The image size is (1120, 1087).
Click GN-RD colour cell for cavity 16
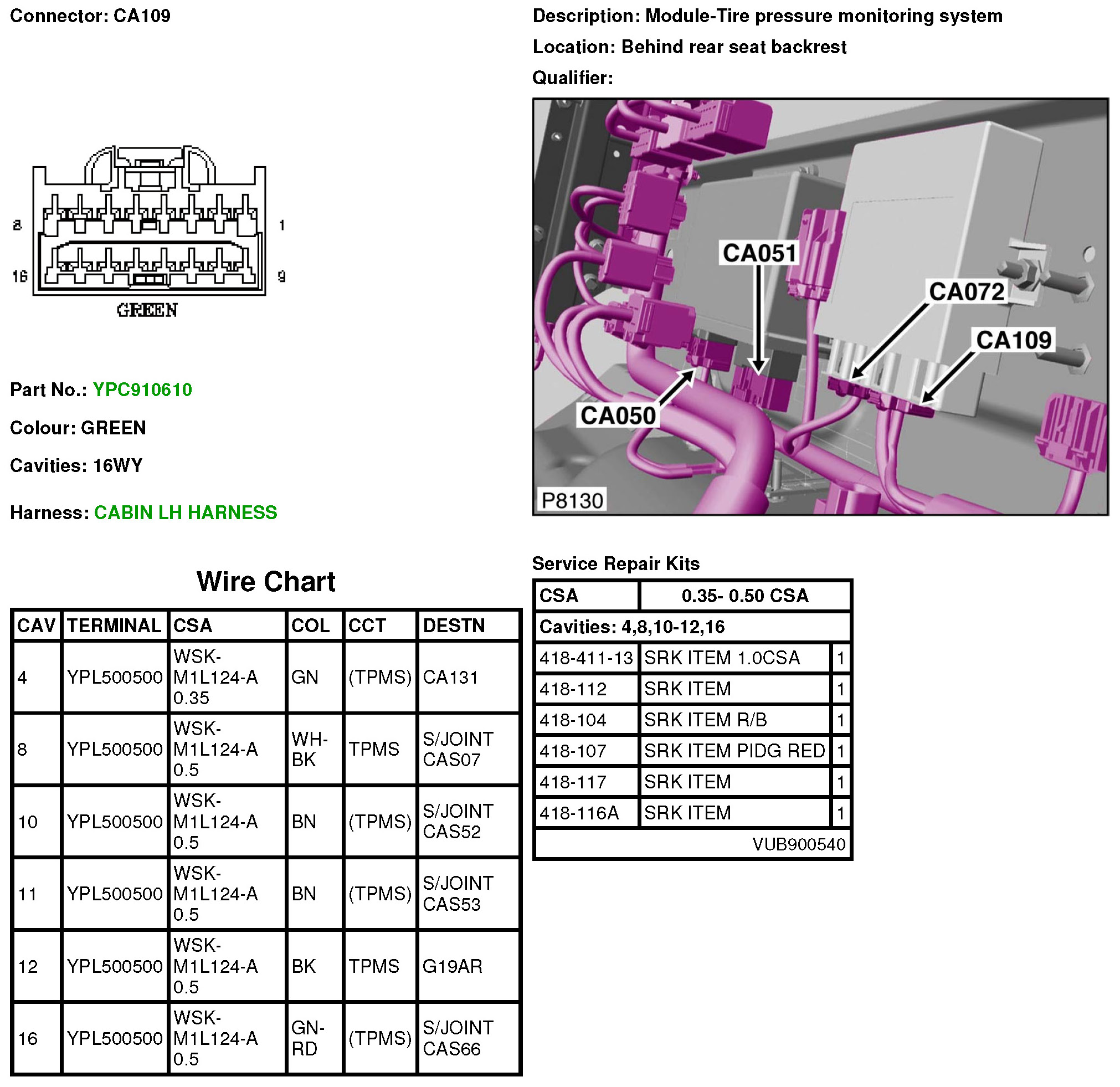(307, 1038)
